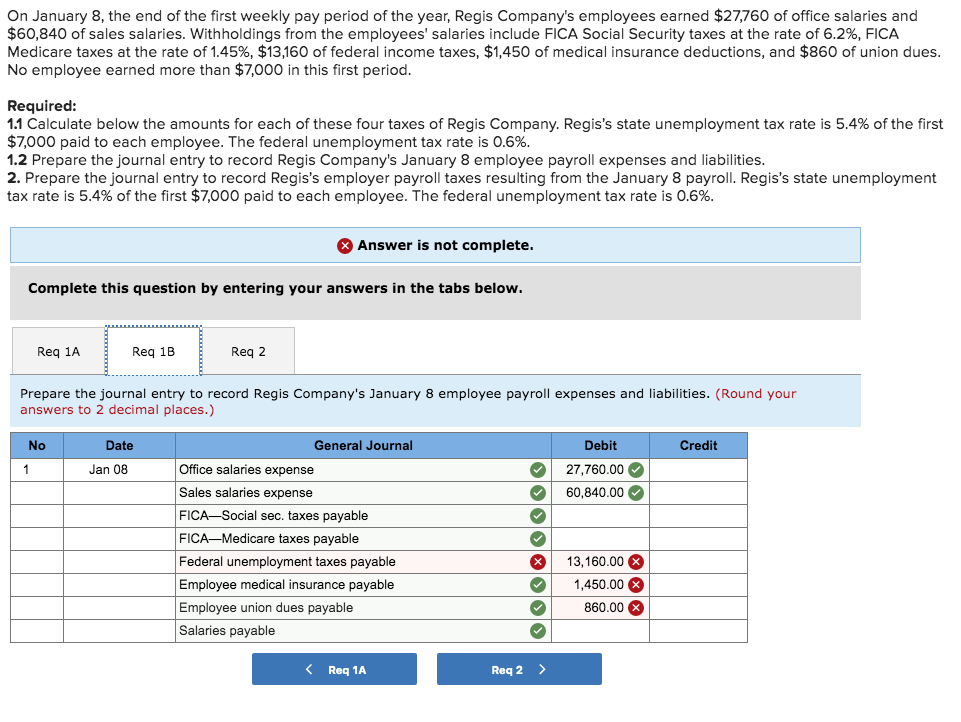The image size is (961, 722).
Task: Select the Date cell showing Jan 08
Action: click(118, 469)
